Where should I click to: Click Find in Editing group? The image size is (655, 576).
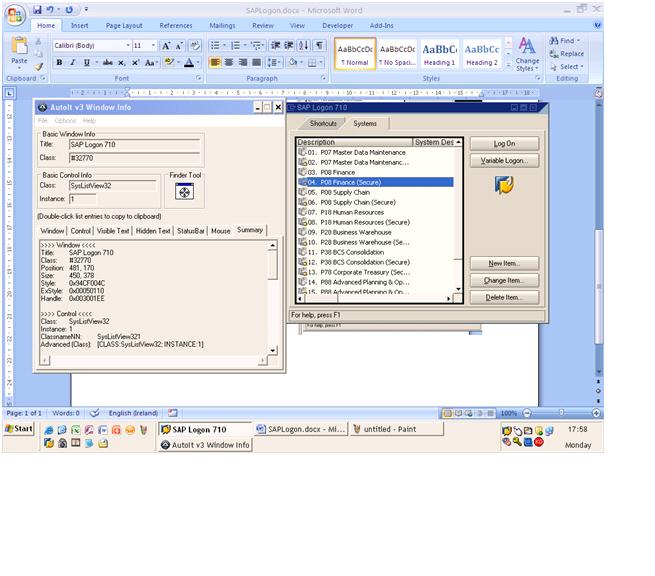pyautogui.click(x=565, y=41)
